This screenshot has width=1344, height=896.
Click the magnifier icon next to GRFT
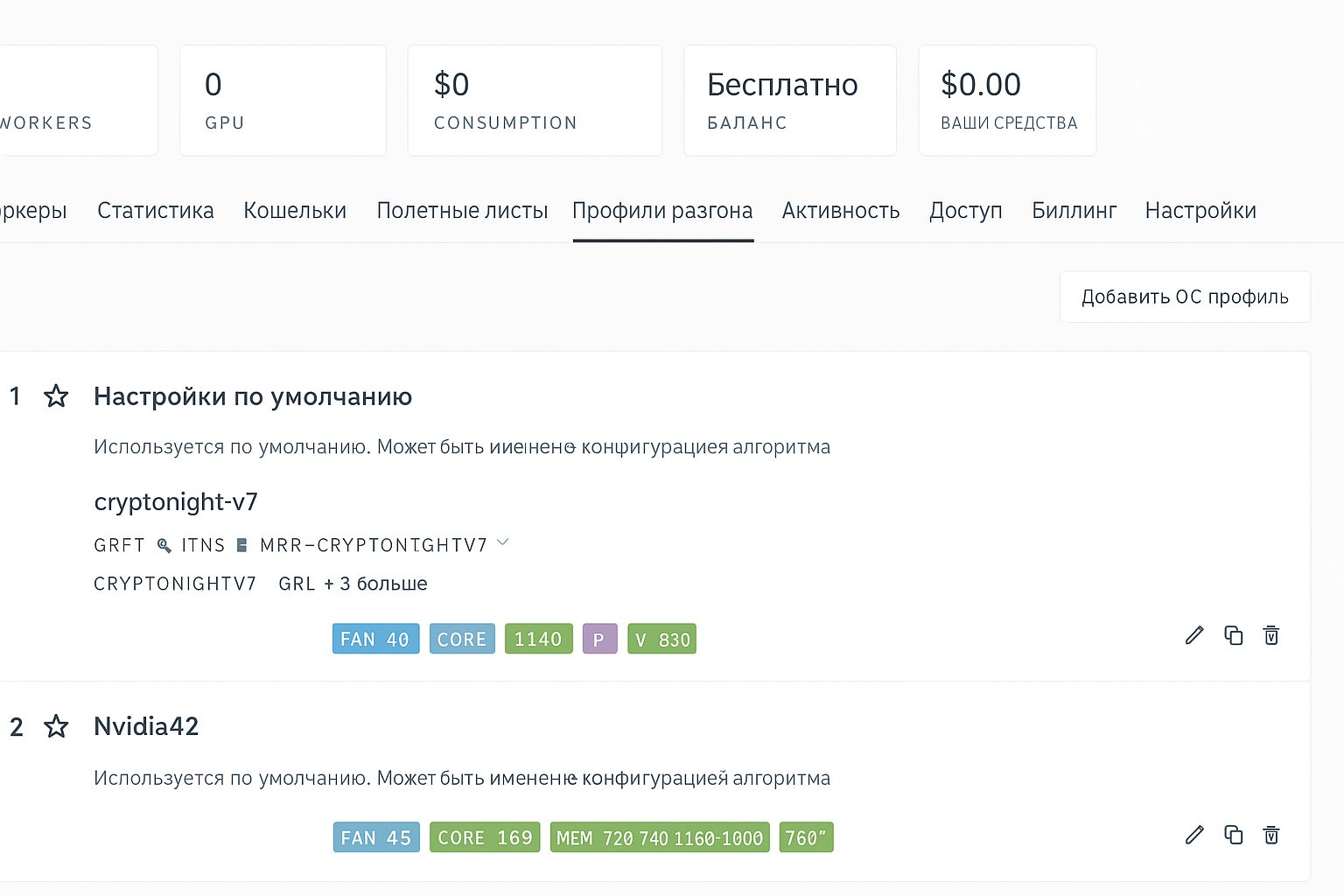pos(164,544)
